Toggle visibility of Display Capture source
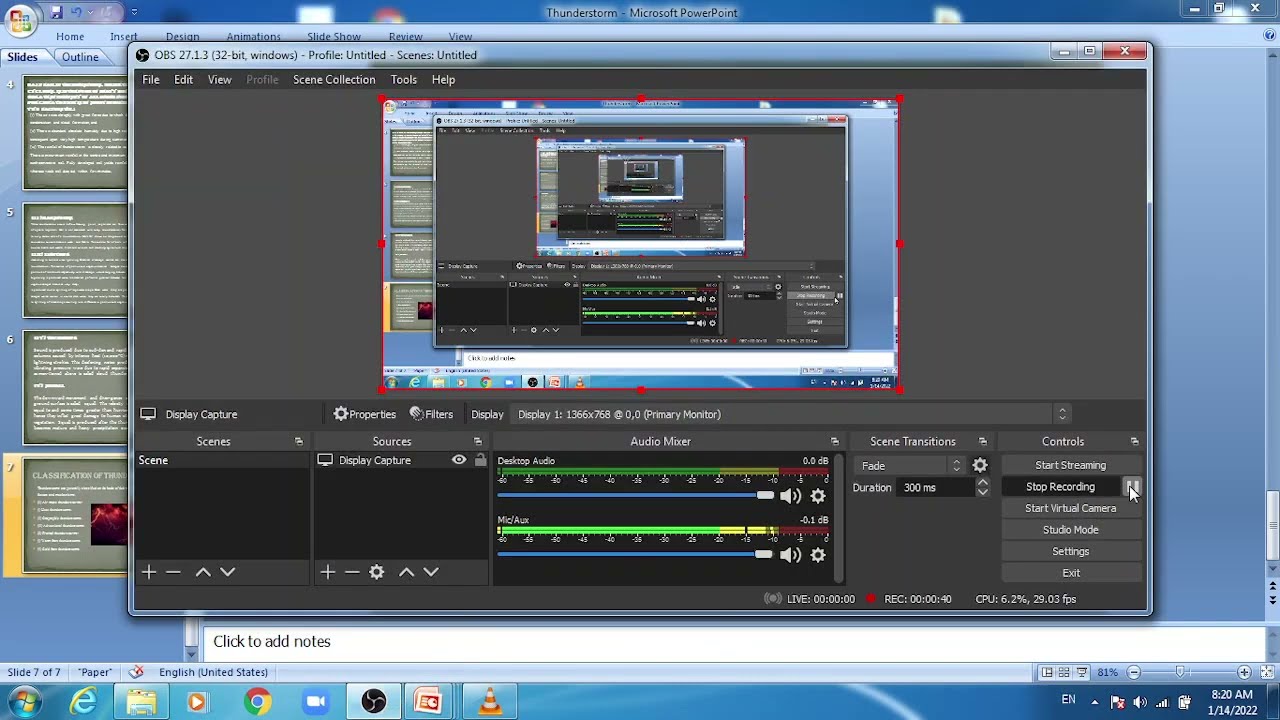This screenshot has width=1280, height=720. [459, 460]
